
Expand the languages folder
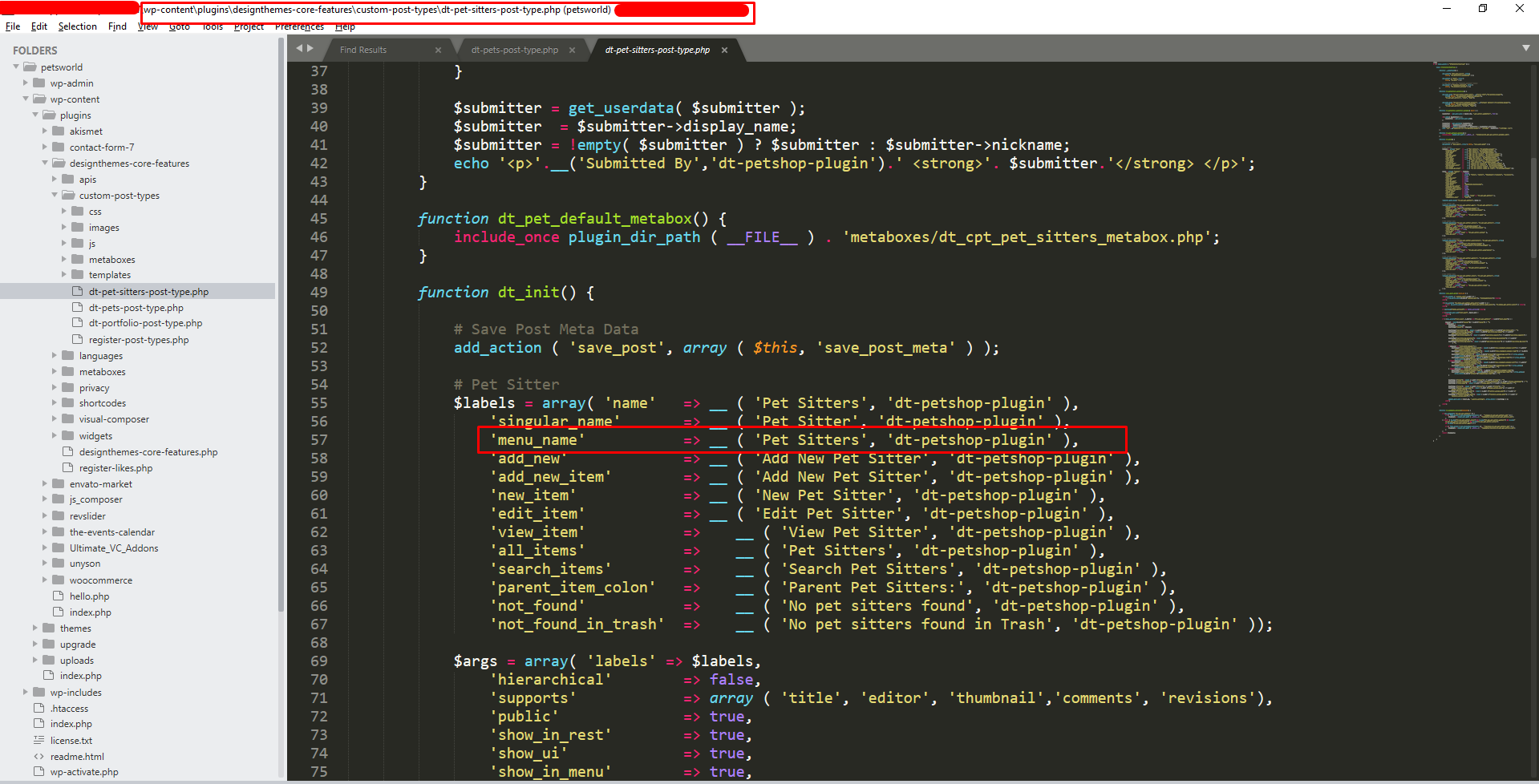coord(55,355)
